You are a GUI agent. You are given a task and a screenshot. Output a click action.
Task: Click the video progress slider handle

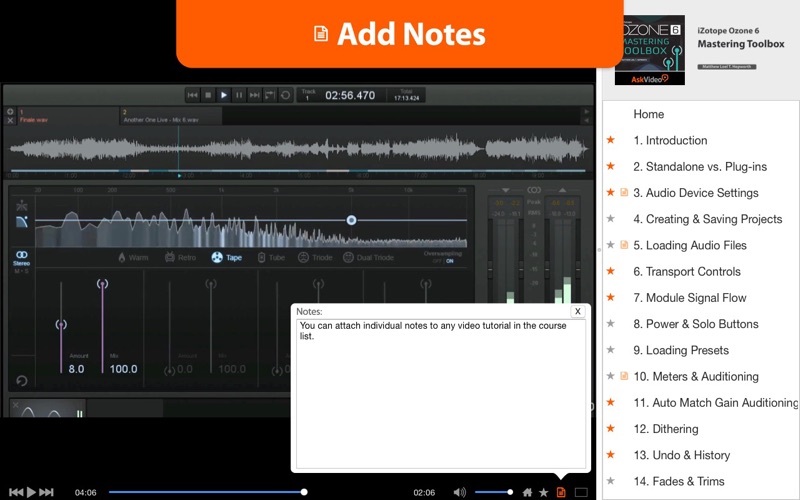(304, 492)
